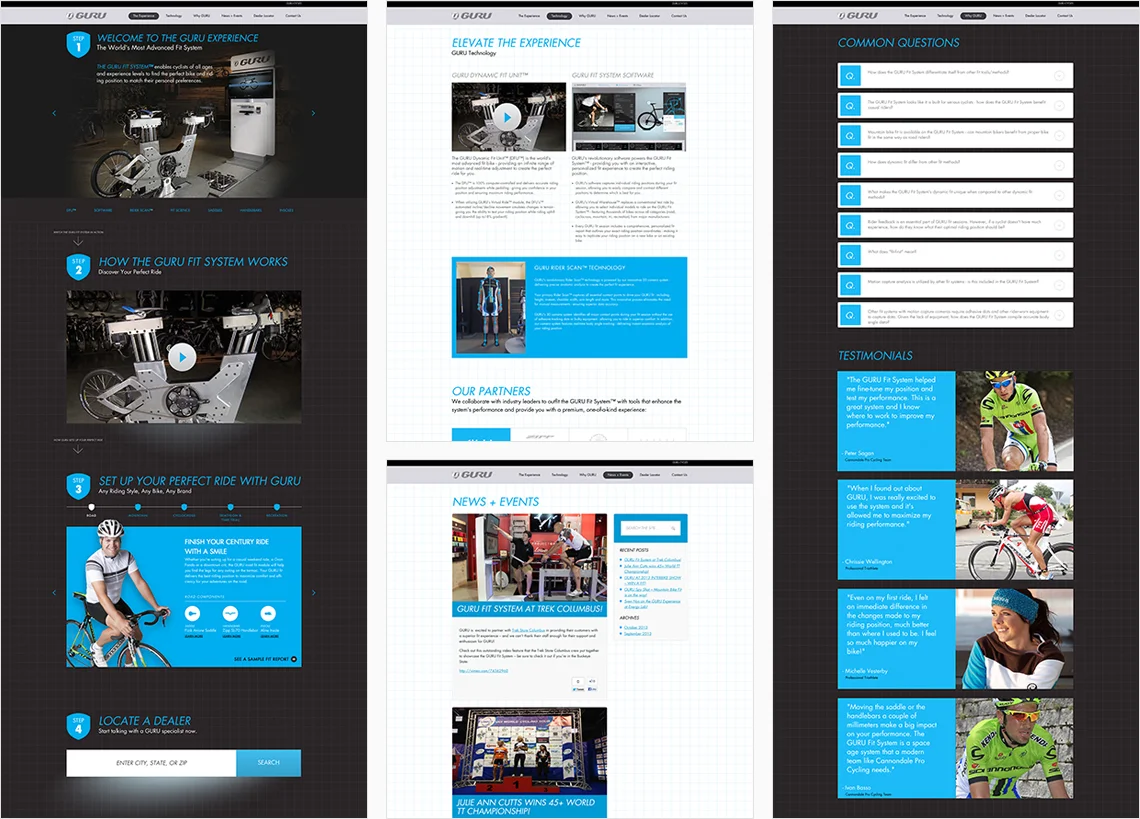The image size is (1140, 819).
Task: Open Technology in Experience page navigation
Action: [x=174, y=15]
